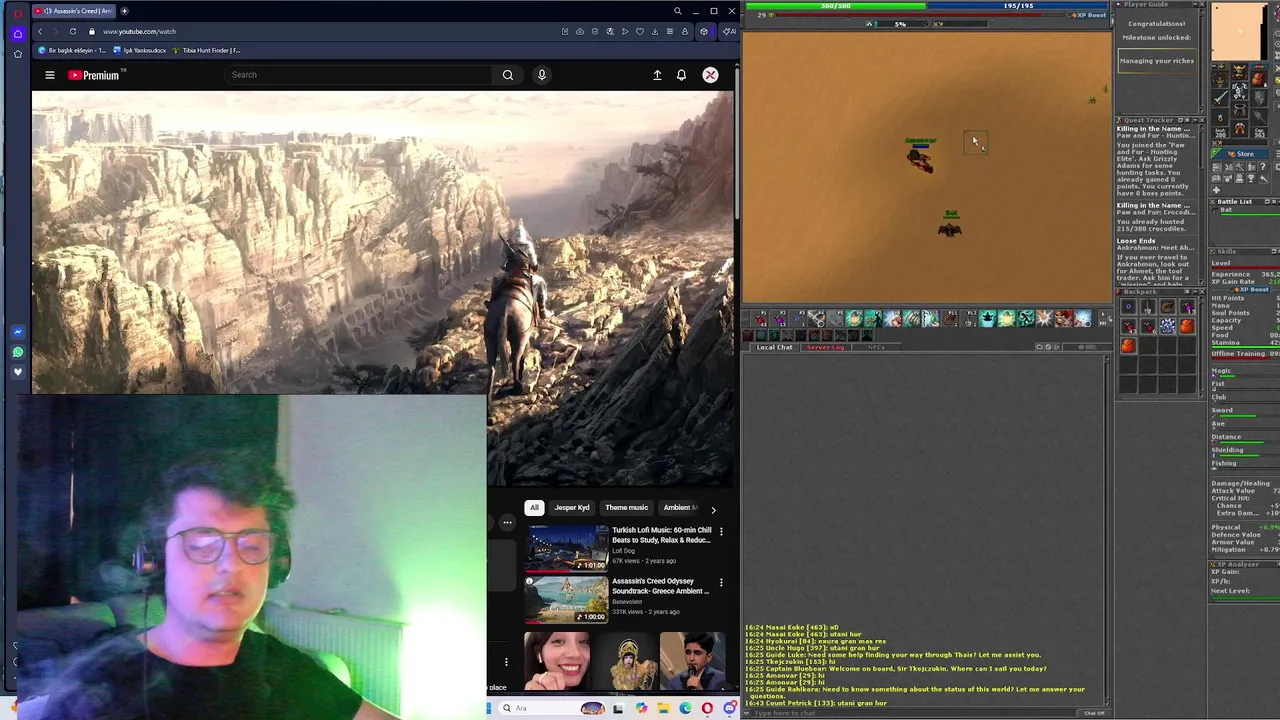The width and height of the screenshot is (1280, 720).
Task: Switch to Local Chat tab in Tibia
Action: click(x=774, y=347)
